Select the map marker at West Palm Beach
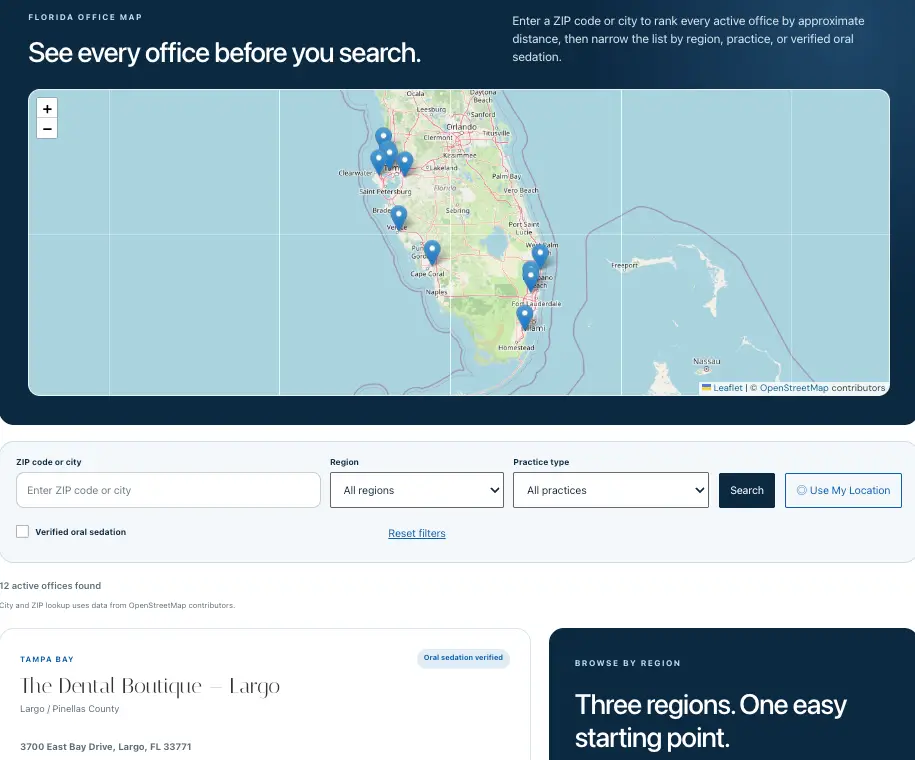 [x=540, y=256]
